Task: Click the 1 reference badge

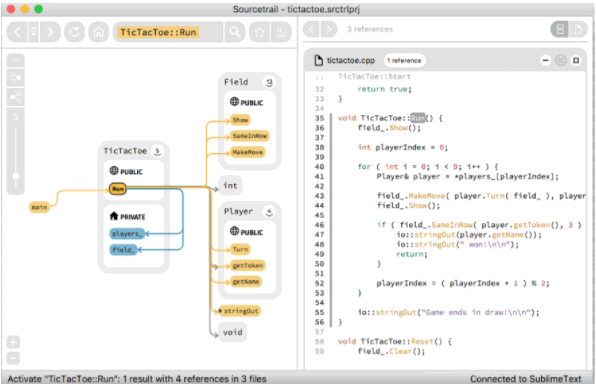Action: (404, 60)
